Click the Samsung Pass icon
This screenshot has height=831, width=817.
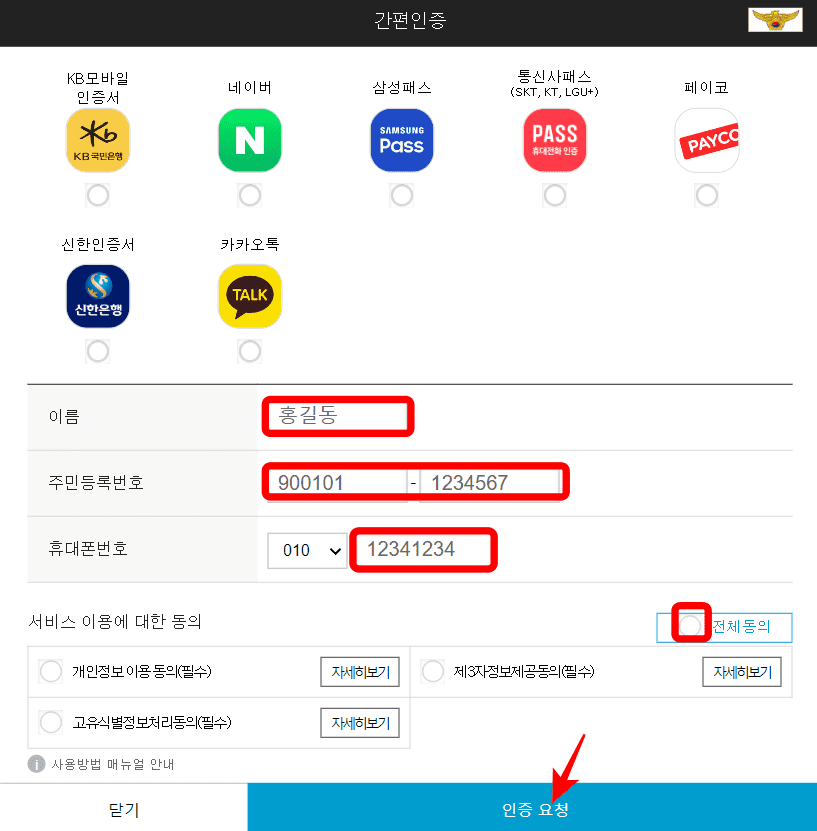pos(402,140)
